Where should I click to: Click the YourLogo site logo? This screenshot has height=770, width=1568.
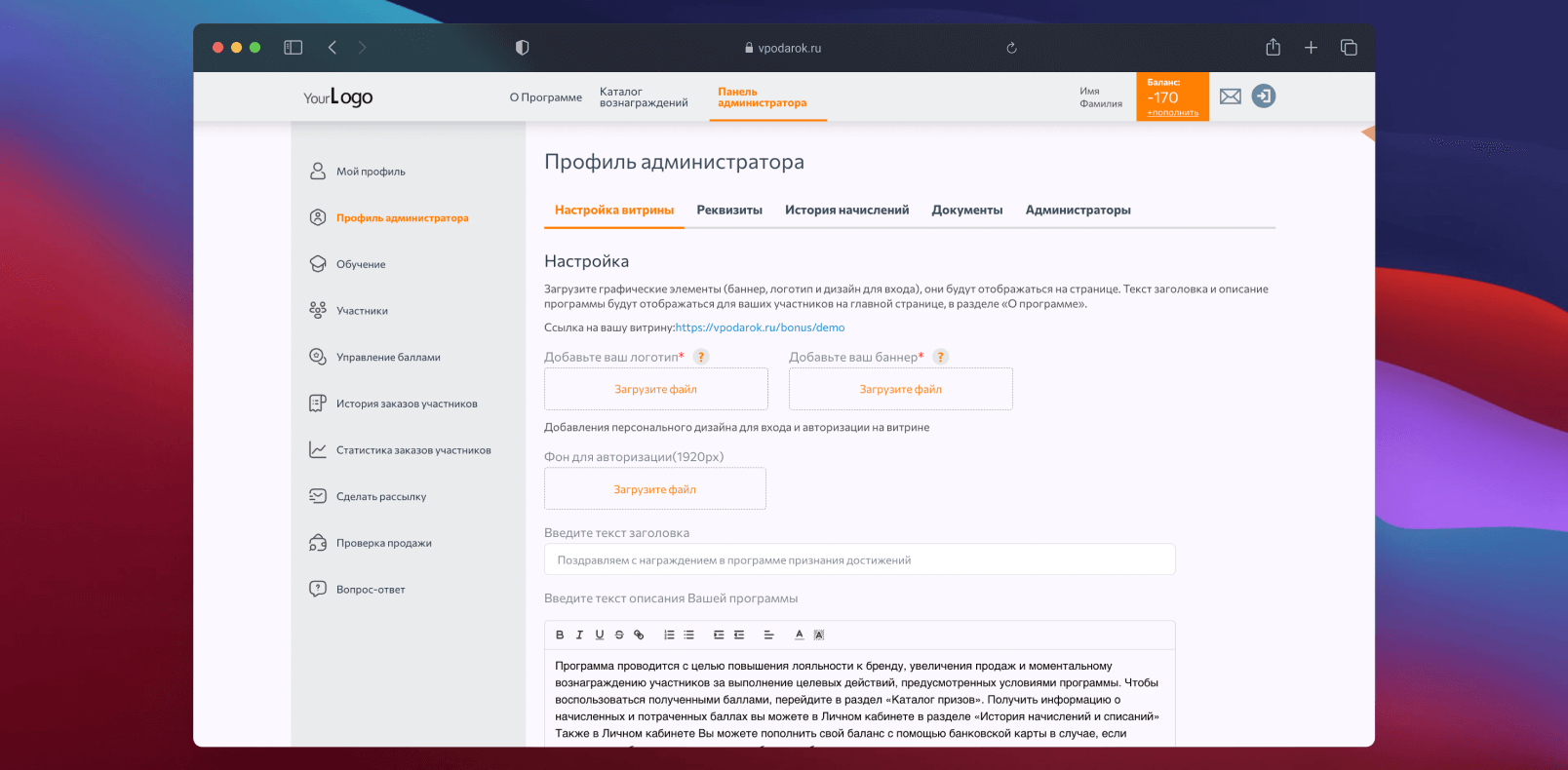click(338, 97)
